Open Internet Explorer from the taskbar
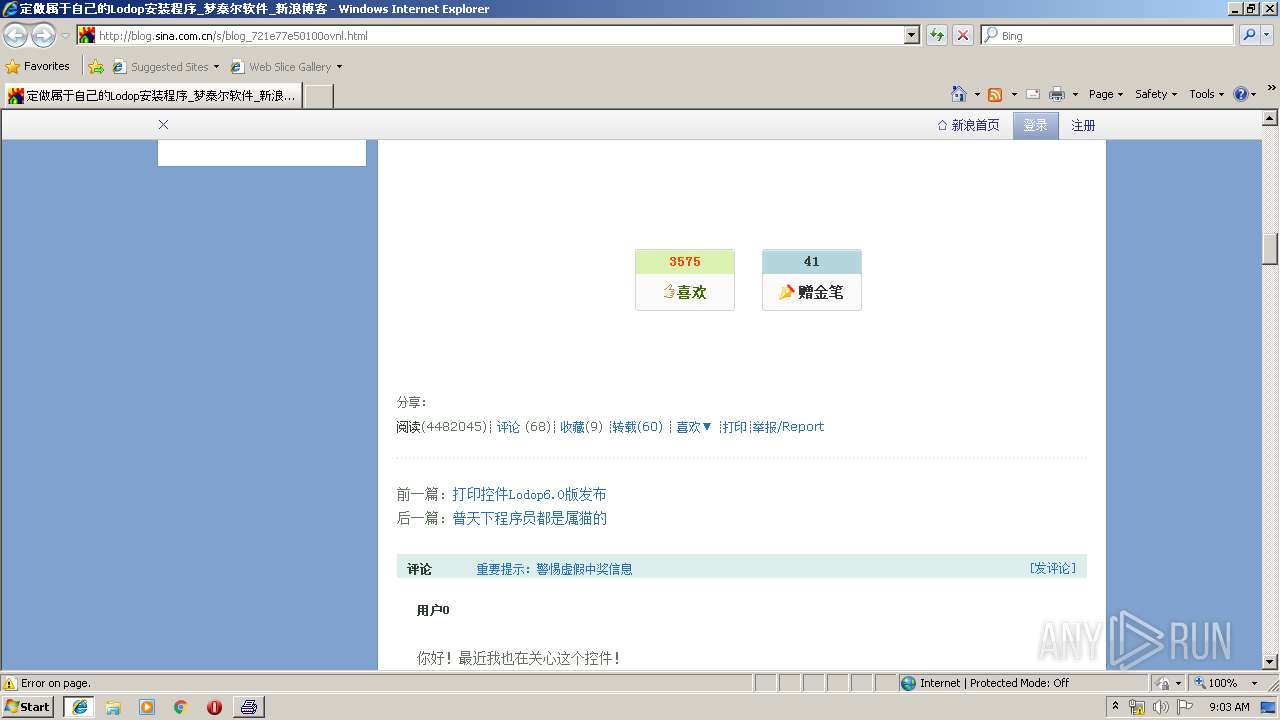The image size is (1280, 720). pyautogui.click(x=79, y=707)
